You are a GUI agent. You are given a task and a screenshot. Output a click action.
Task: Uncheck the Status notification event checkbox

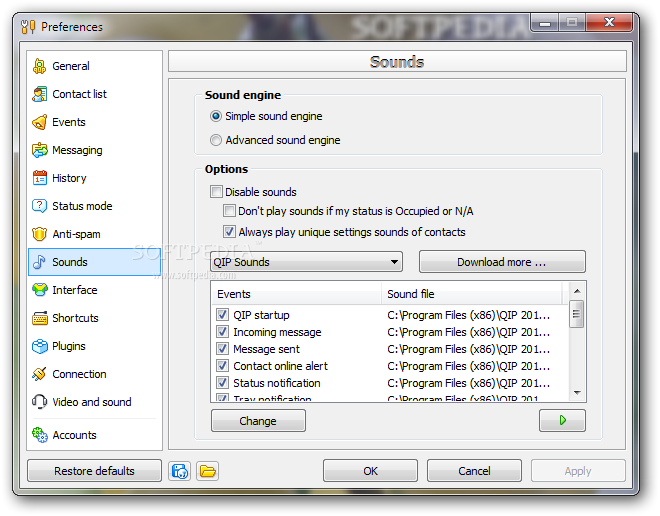tap(222, 383)
